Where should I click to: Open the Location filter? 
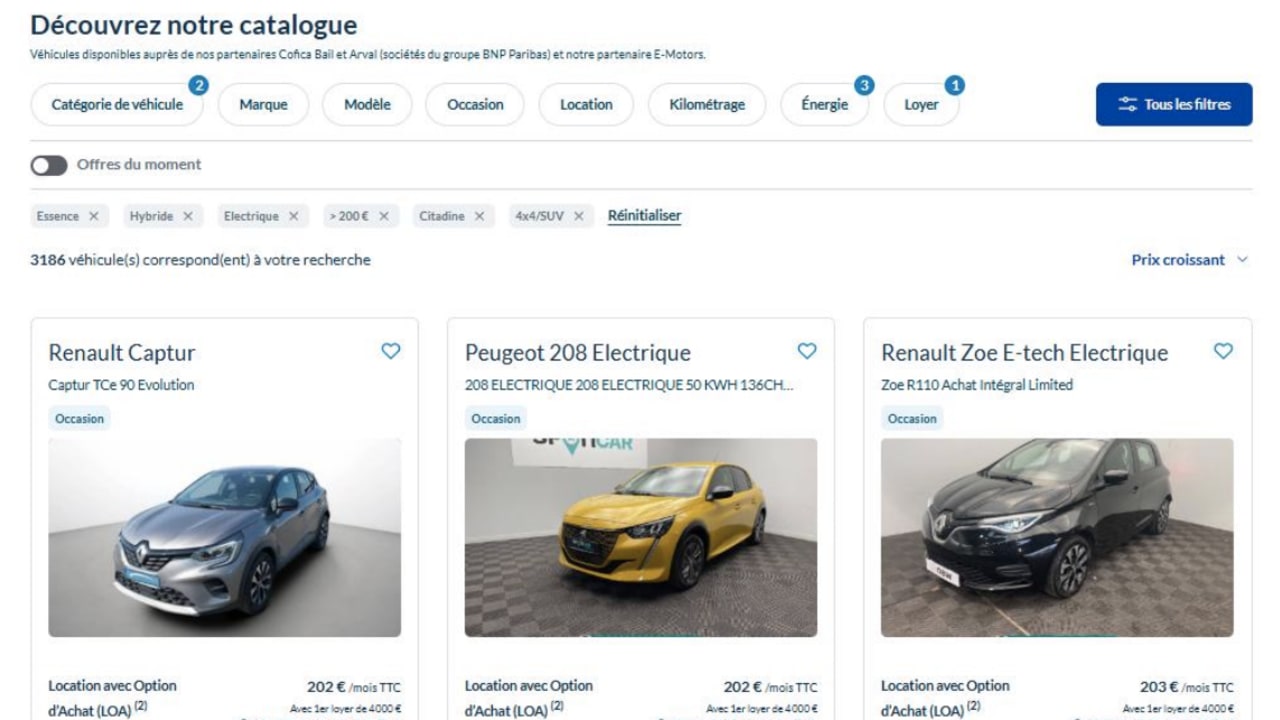click(x=585, y=104)
